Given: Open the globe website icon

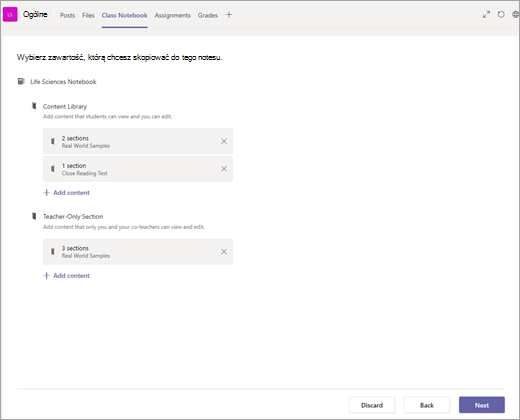Looking at the screenshot, I should (516, 15).
